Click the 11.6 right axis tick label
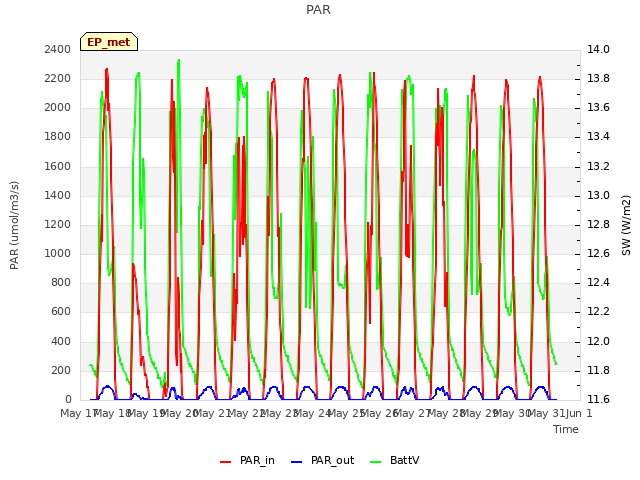This screenshot has height=480, width=640. tap(598, 399)
